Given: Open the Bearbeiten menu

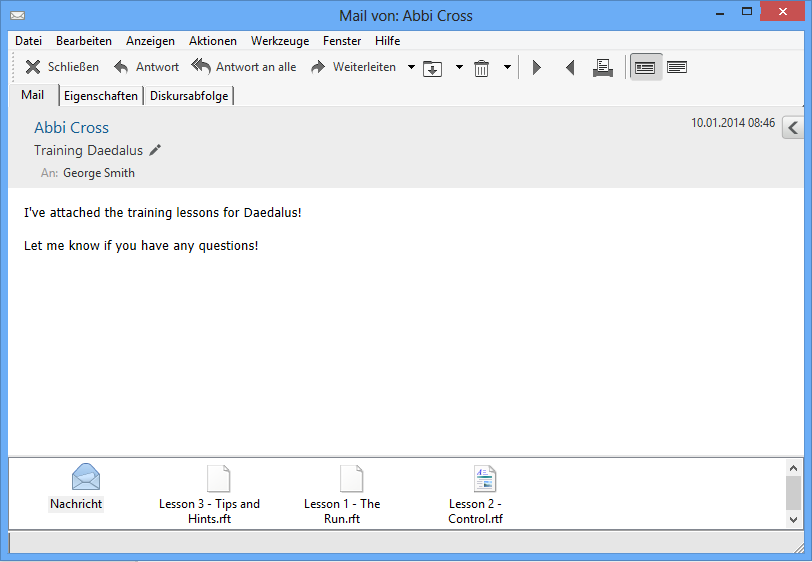Looking at the screenshot, I should point(84,41).
